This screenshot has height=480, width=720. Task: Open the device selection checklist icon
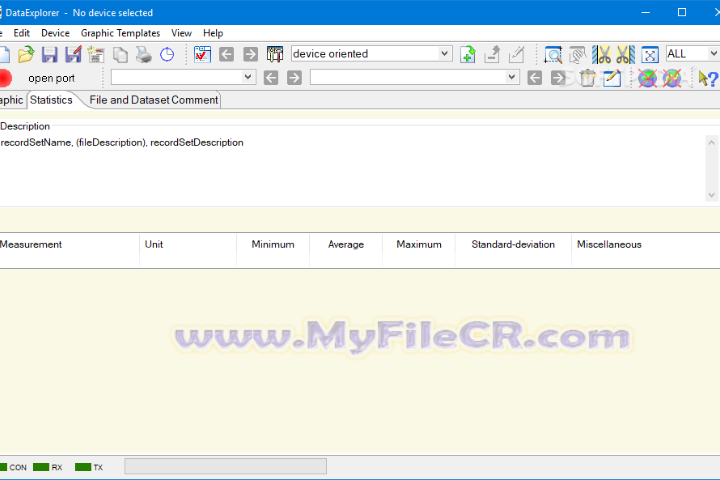point(202,54)
